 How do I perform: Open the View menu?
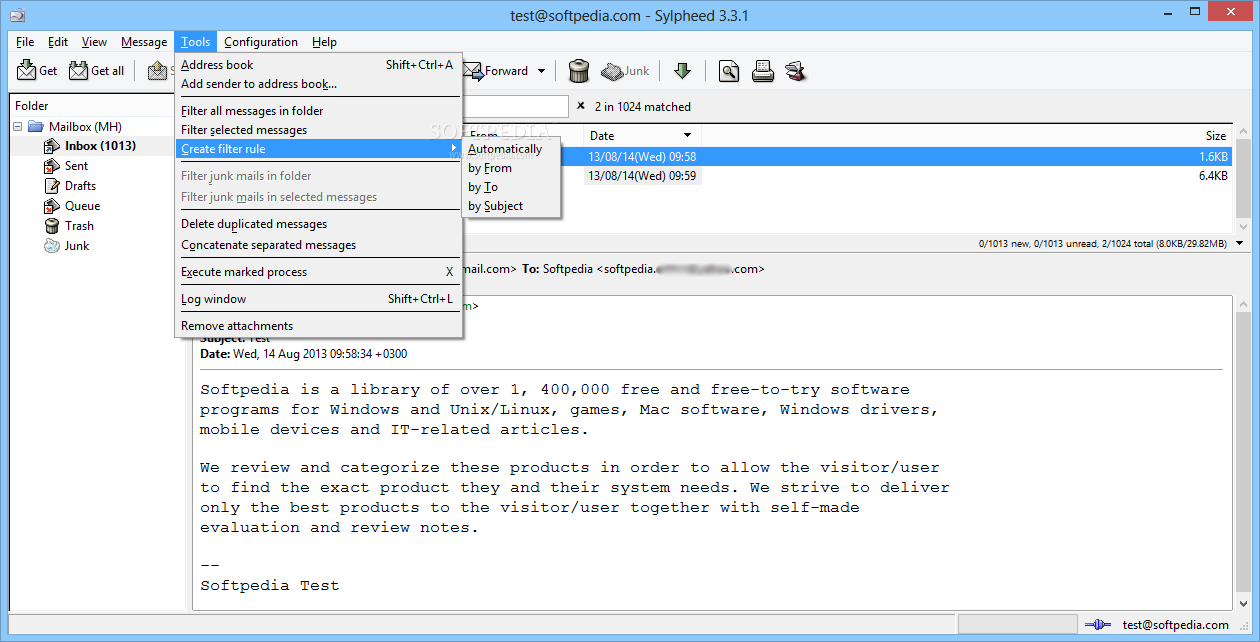point(94,42)
